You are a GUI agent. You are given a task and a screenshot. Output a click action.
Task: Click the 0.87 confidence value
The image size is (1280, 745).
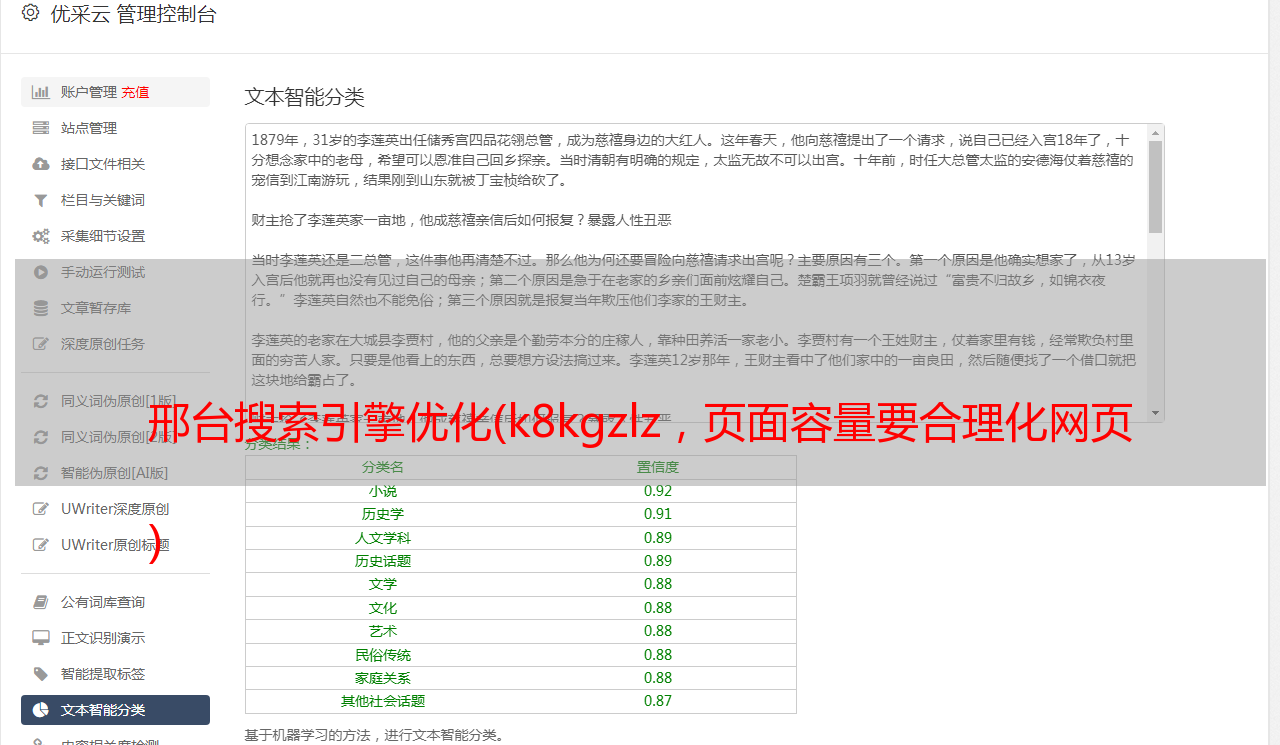658,701
